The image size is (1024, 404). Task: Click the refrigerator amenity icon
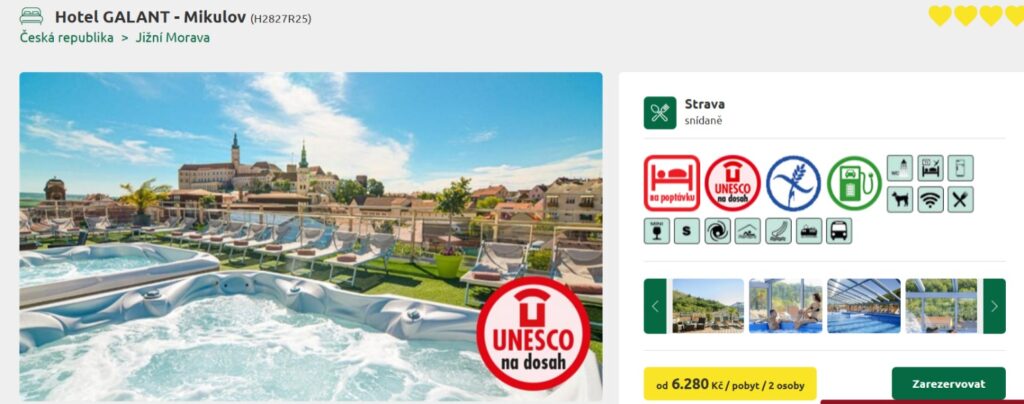[x=960, y=168]
